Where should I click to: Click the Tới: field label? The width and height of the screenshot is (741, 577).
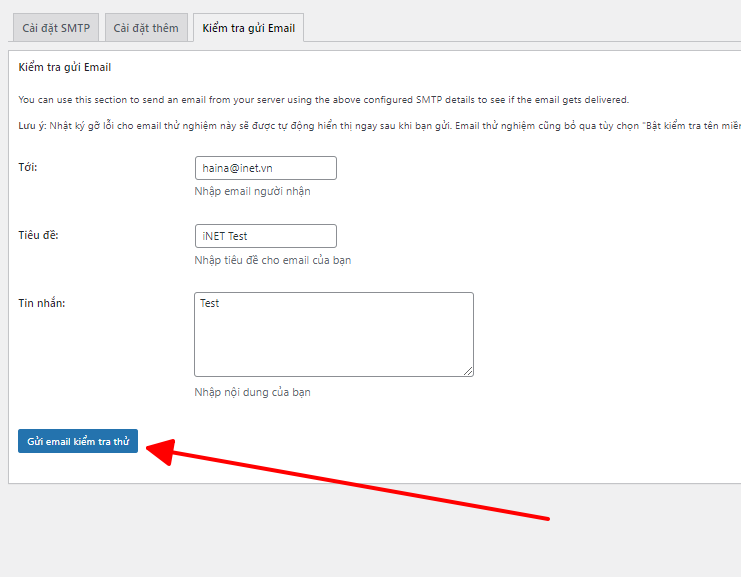(27, 167)
